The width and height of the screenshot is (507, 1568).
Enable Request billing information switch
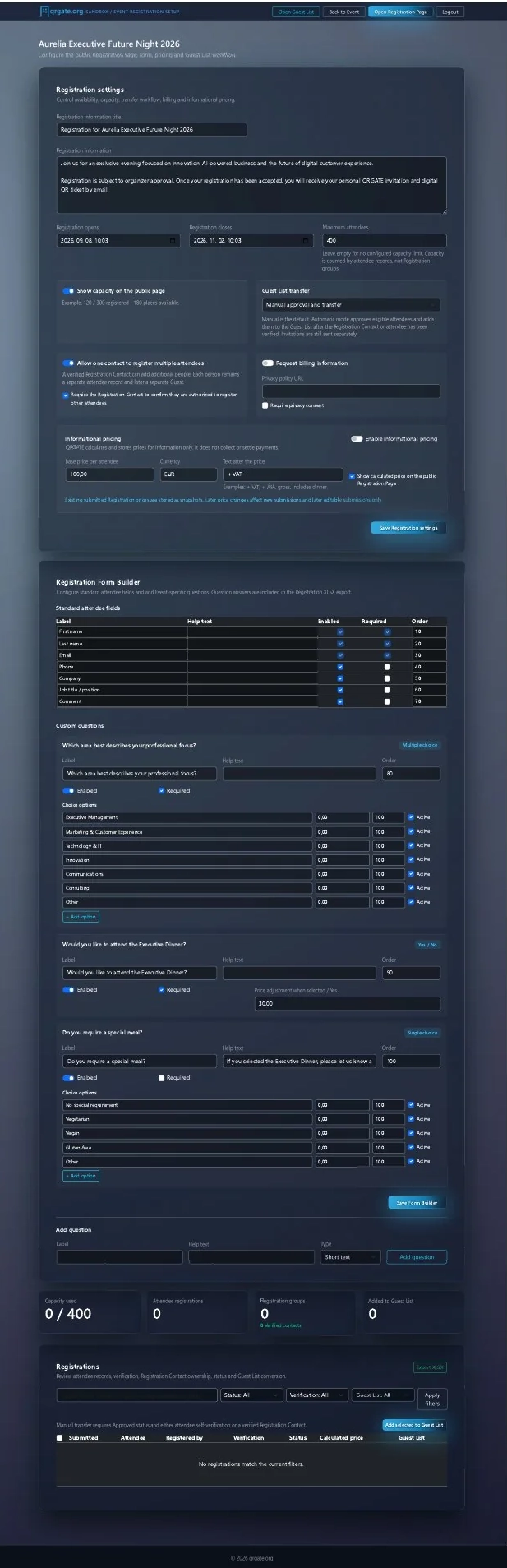click(267, 363)
